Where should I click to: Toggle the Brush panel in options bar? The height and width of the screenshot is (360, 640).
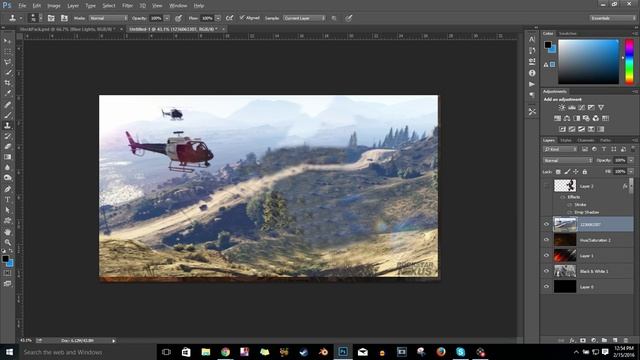pyautogui.click(x=51, y=18)
